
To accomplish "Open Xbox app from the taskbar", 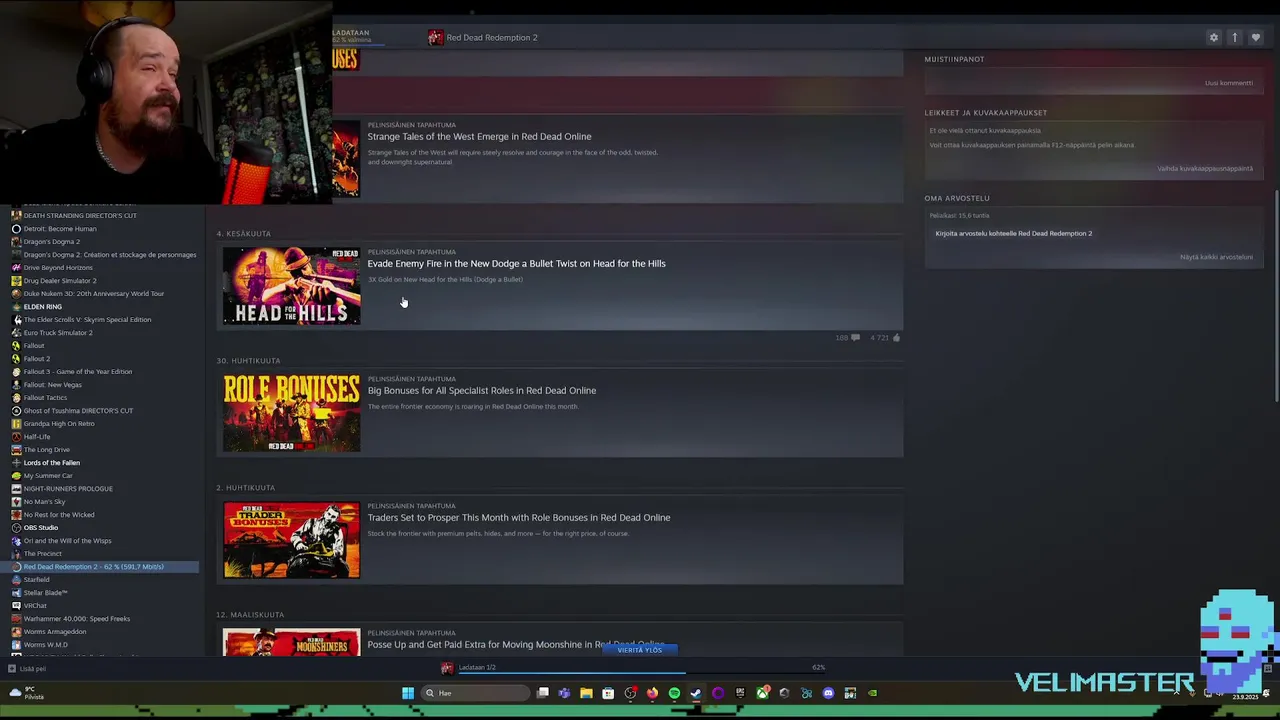I will tap(762, 693).
